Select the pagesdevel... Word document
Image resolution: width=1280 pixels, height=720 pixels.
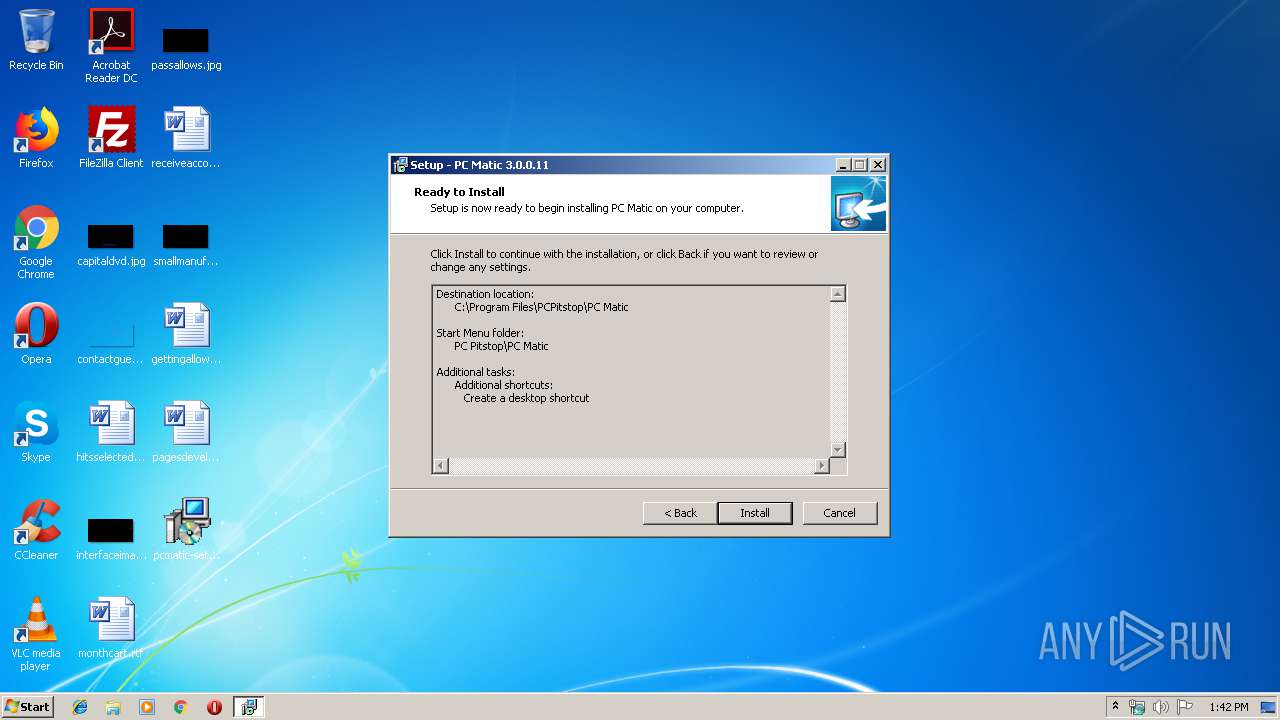pos(186,432)
